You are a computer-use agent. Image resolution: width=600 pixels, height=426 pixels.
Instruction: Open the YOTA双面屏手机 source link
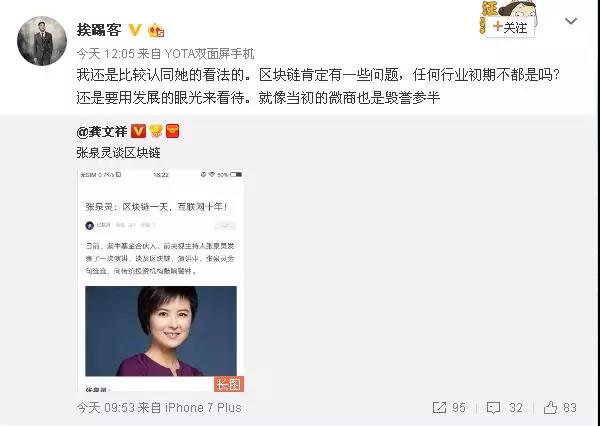[209, 54]
